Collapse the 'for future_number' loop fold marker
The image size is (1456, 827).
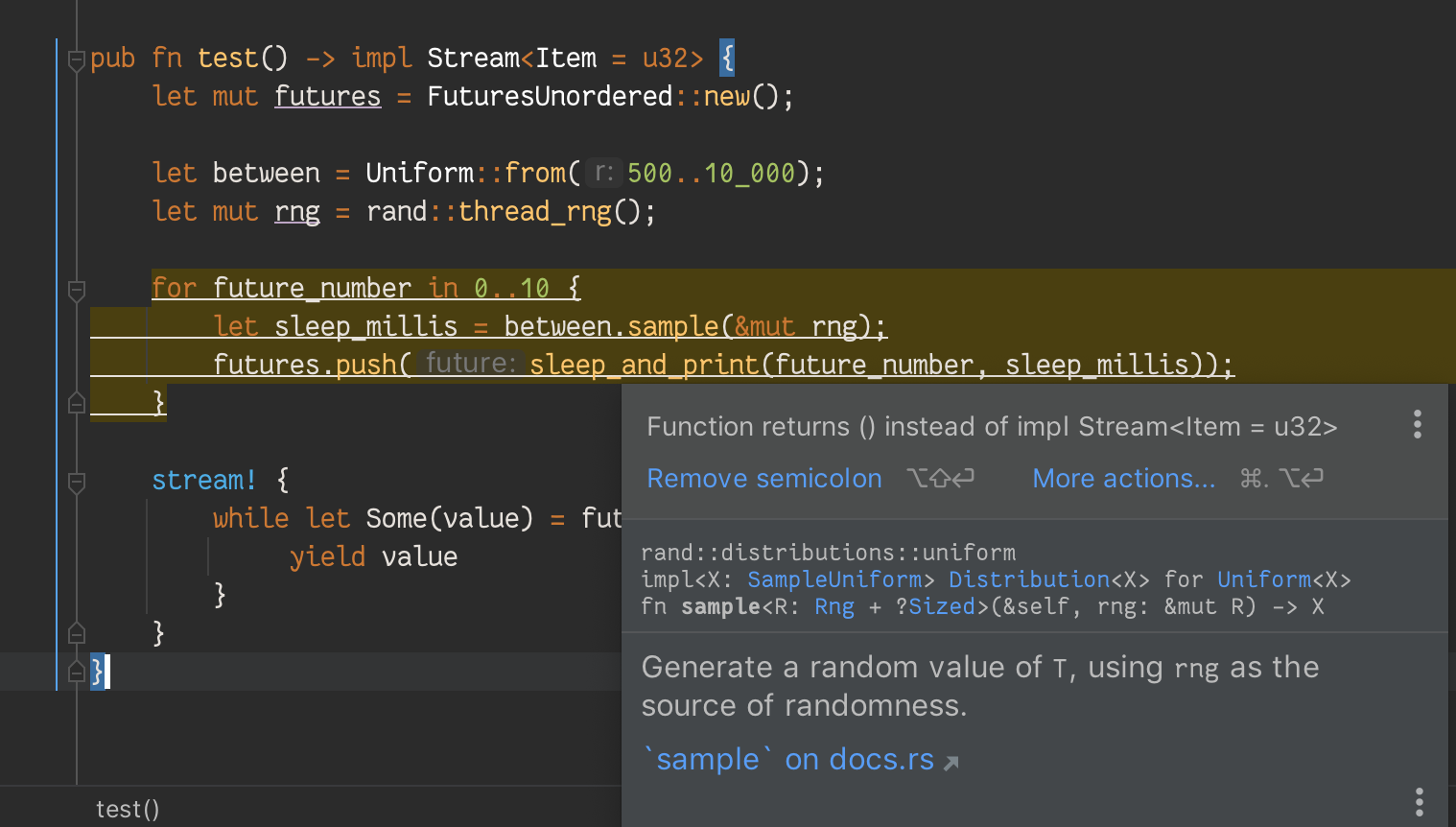click(x=77, y=290)
